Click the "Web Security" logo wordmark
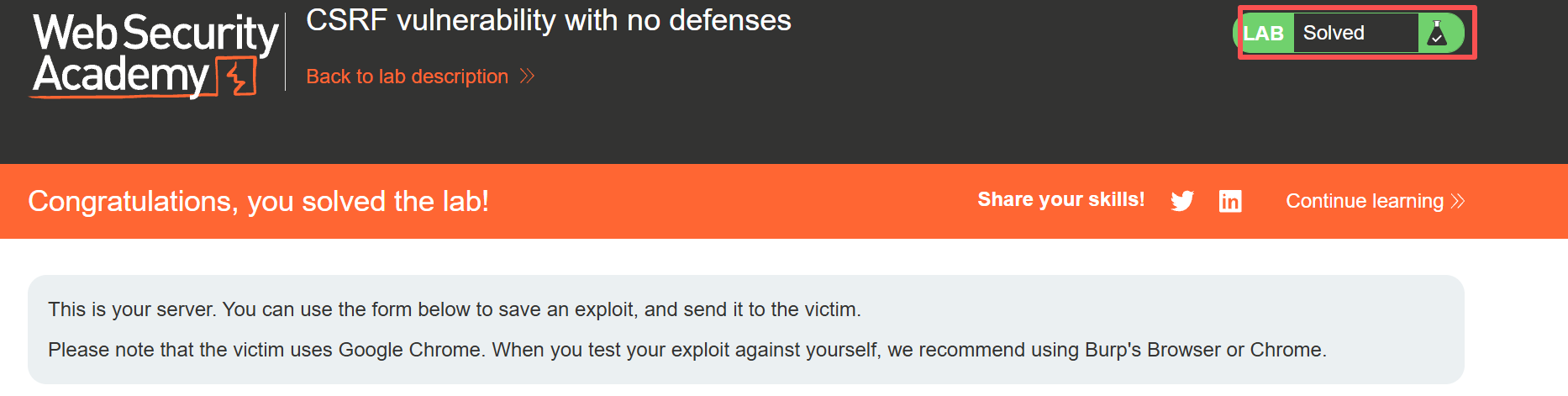 pos(155,34)
